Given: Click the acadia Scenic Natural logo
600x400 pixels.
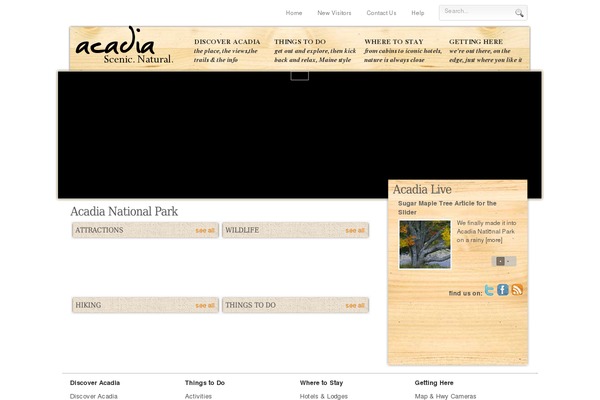Looking at the screenshot, I should [124, 46].
